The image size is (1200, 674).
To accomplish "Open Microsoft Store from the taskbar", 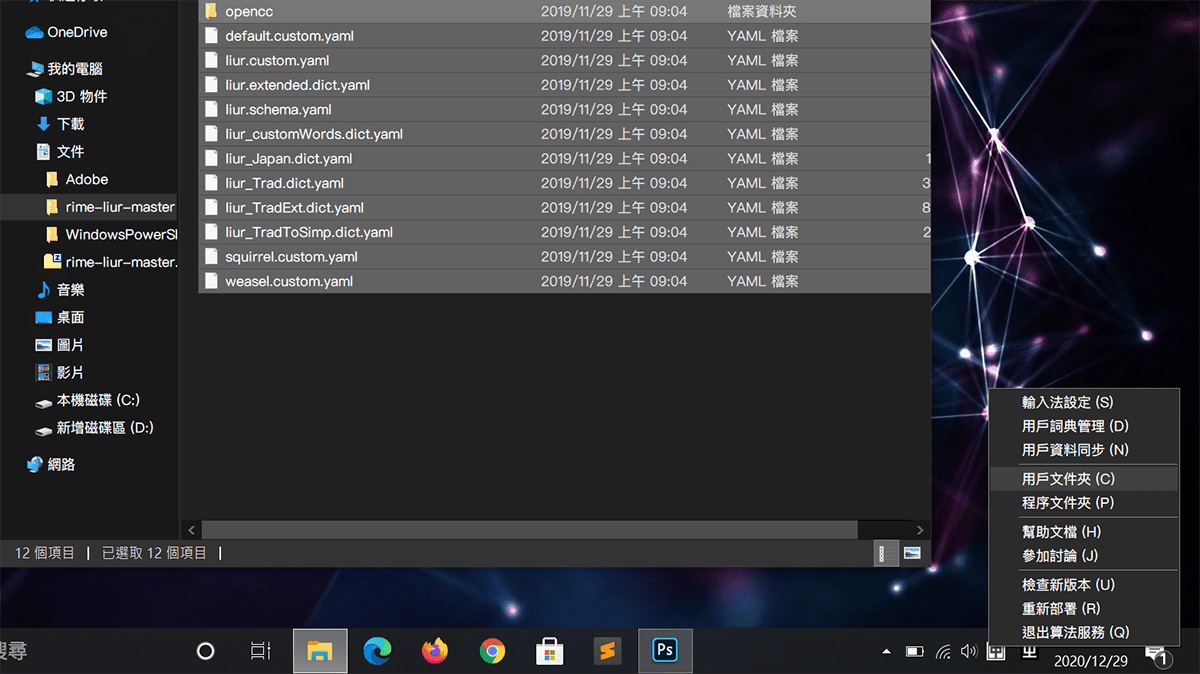I will 549,651.
